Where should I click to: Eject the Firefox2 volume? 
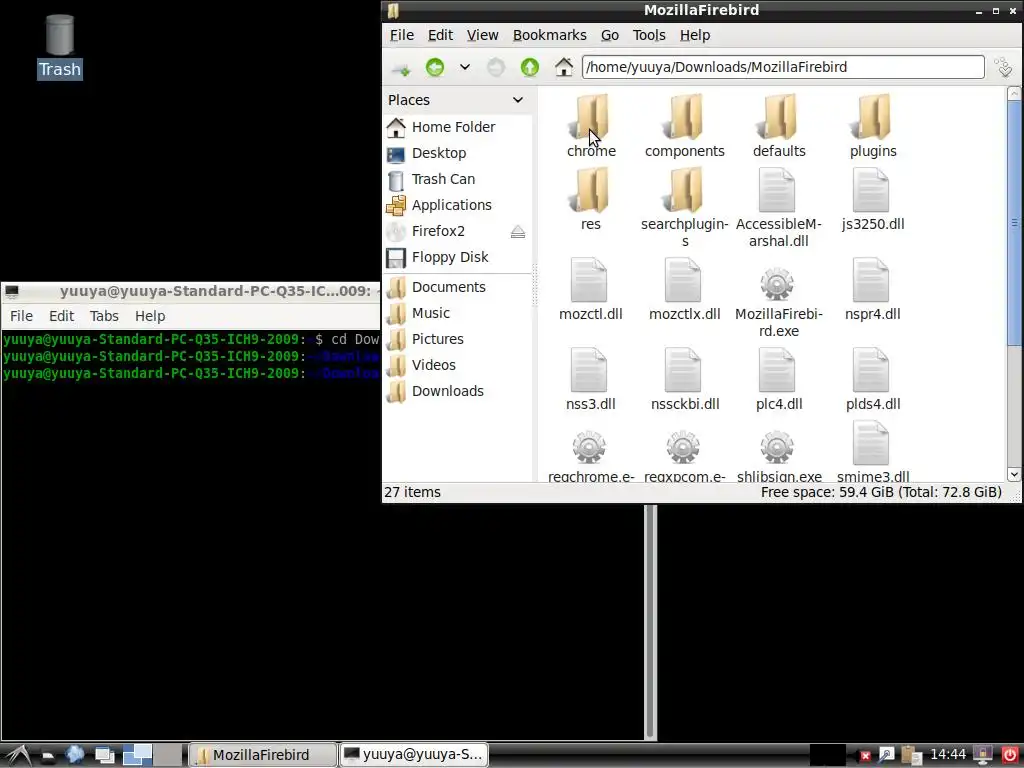pyautogui.click(x=518, y=232)
